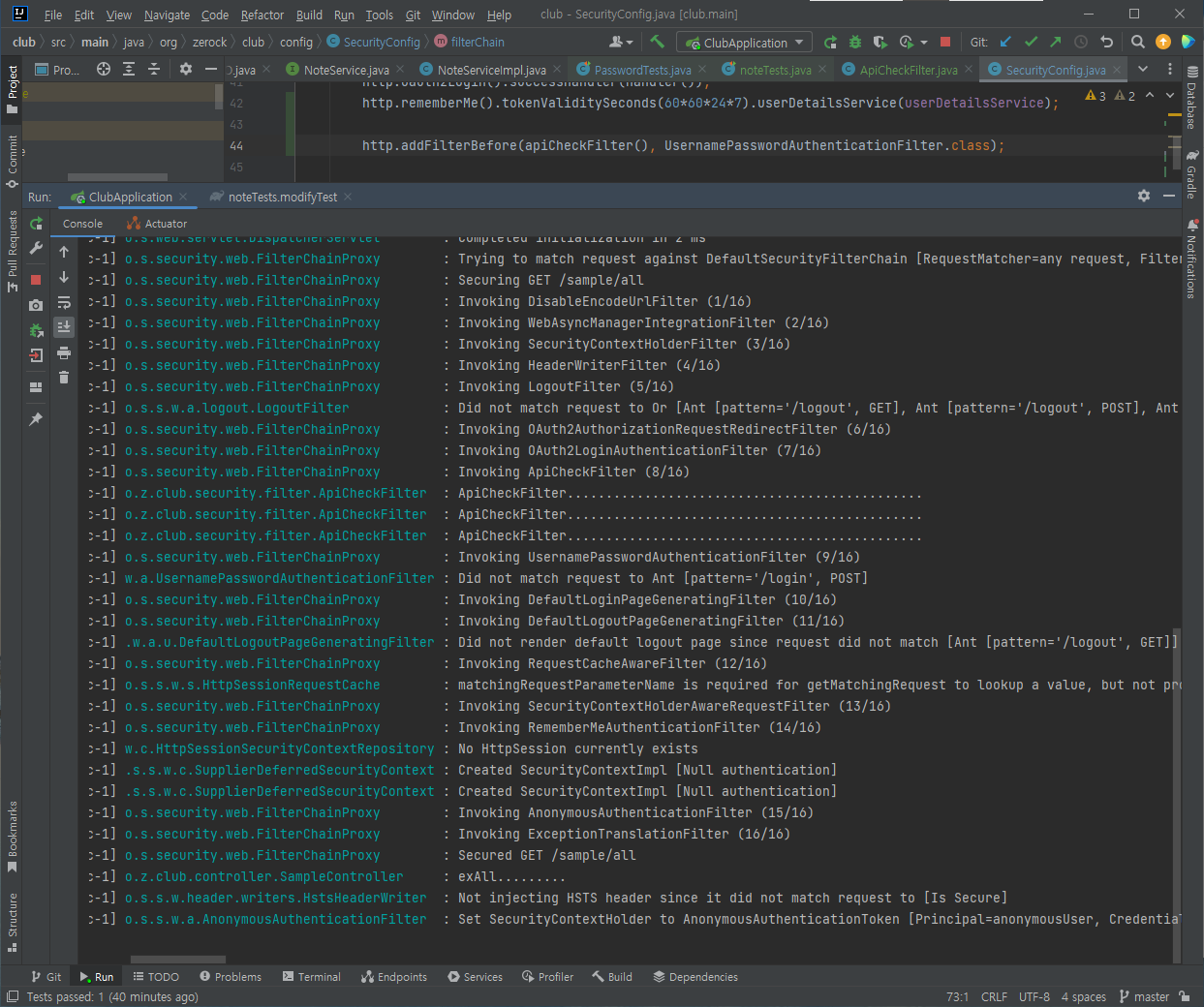Click the orange IDE update icon

[1163, 42]
